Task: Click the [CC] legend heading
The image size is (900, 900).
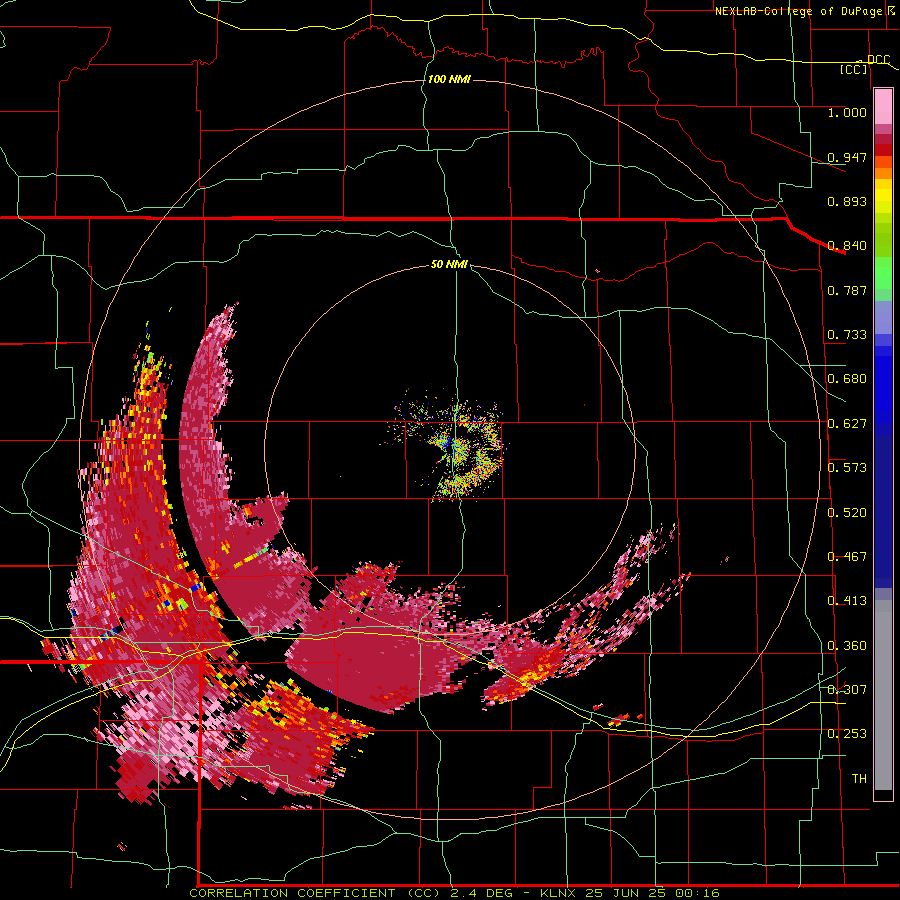Action: (854, 69)
